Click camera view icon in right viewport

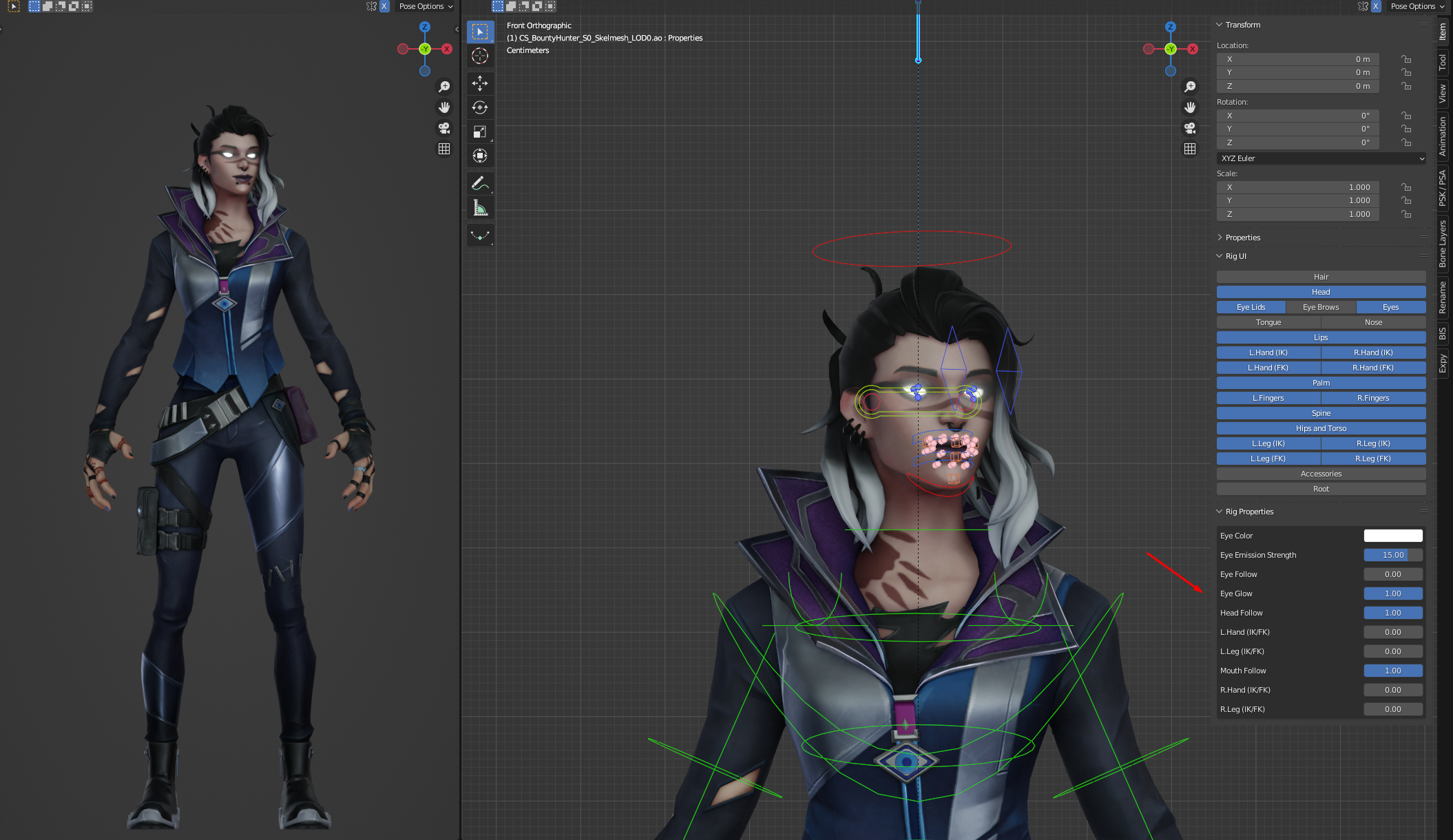[1189, 128]
